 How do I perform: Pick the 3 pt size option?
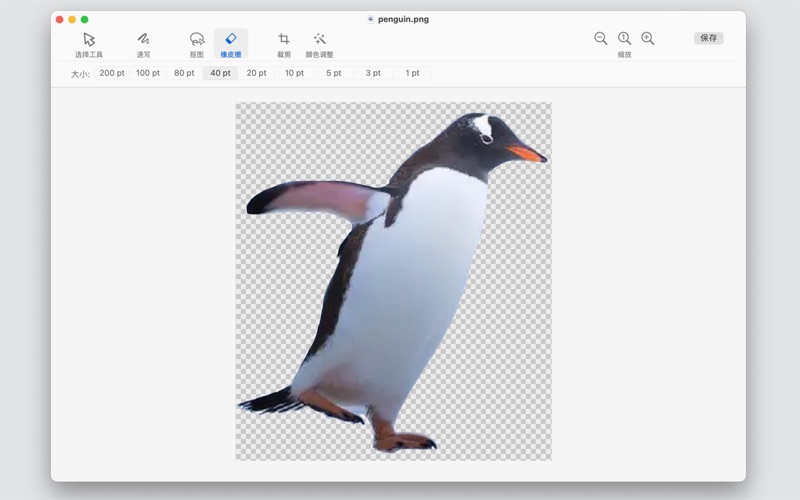[373, 73]
